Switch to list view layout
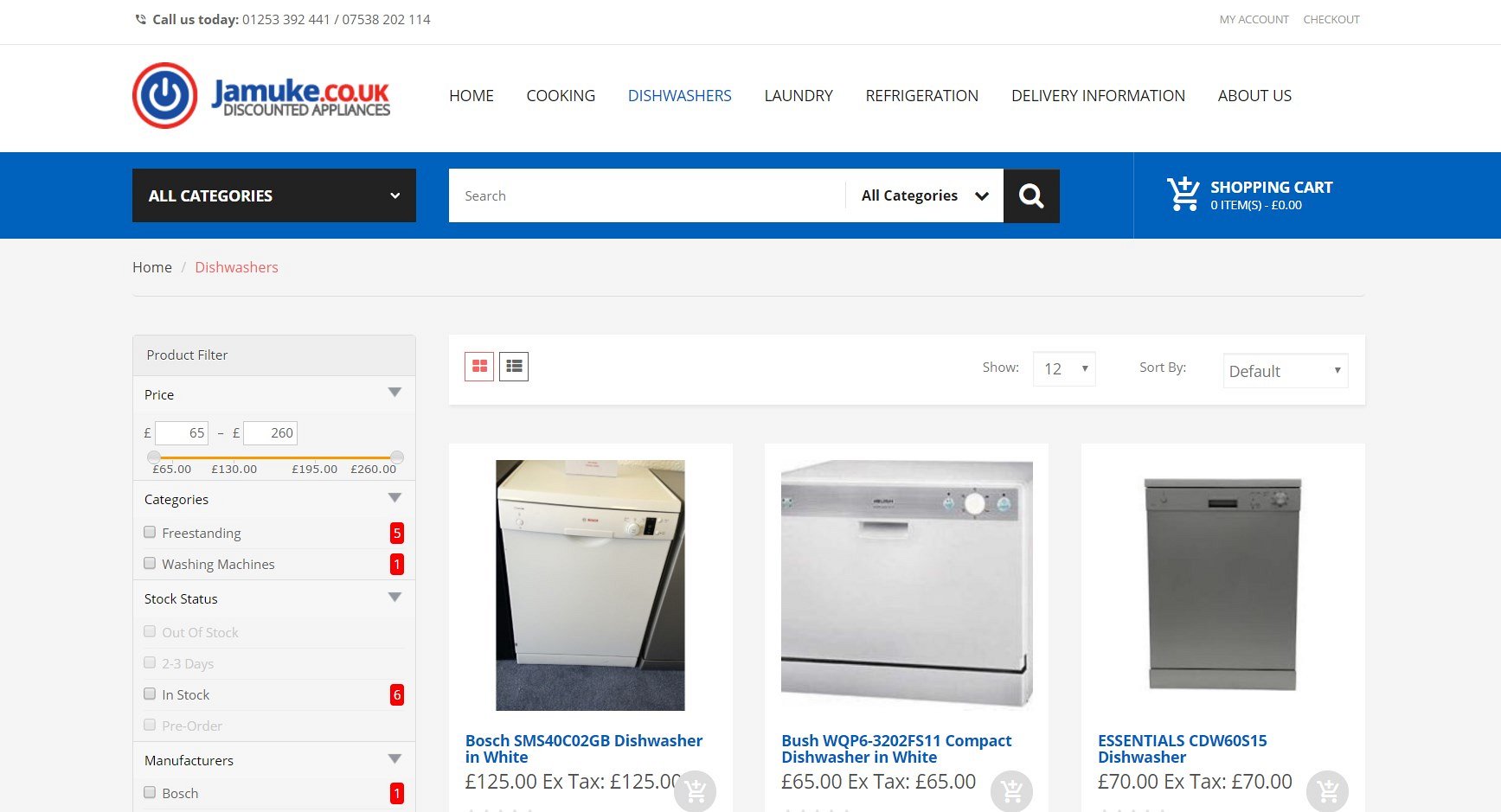1501x812 pixels. coord(514,367)
